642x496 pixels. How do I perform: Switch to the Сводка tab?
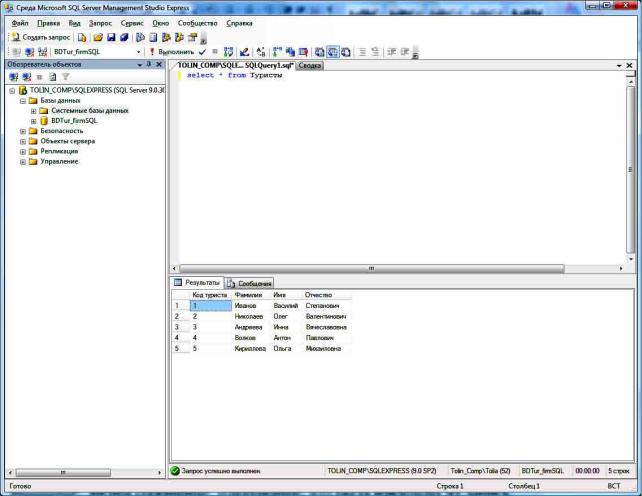310,66
